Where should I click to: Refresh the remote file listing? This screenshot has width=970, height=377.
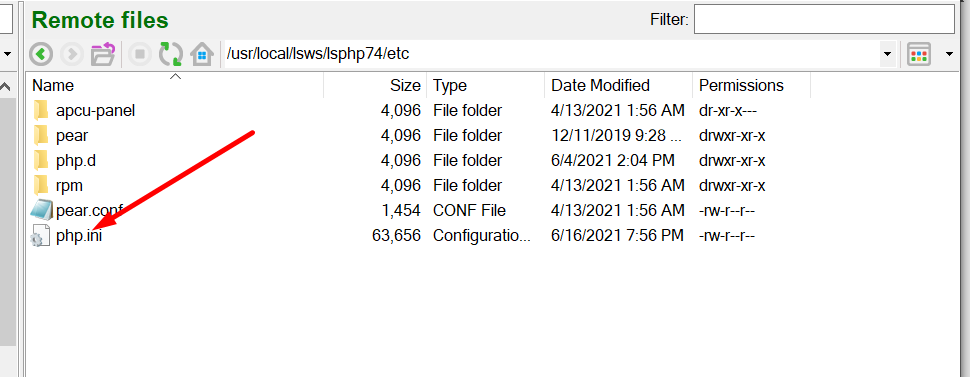(x=171, y=54)
